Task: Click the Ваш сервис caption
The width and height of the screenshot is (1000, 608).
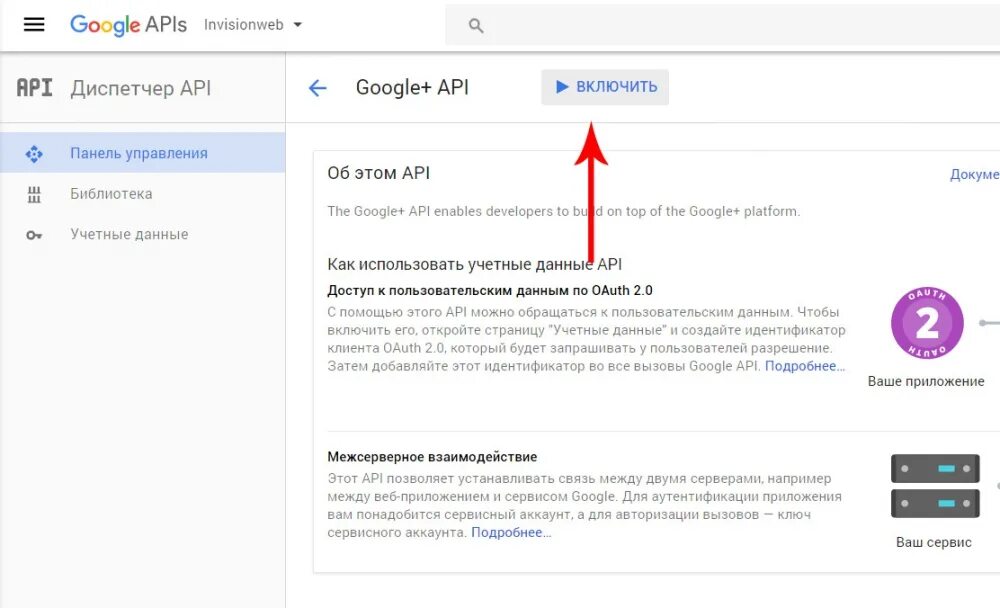Action: (934, 542)
